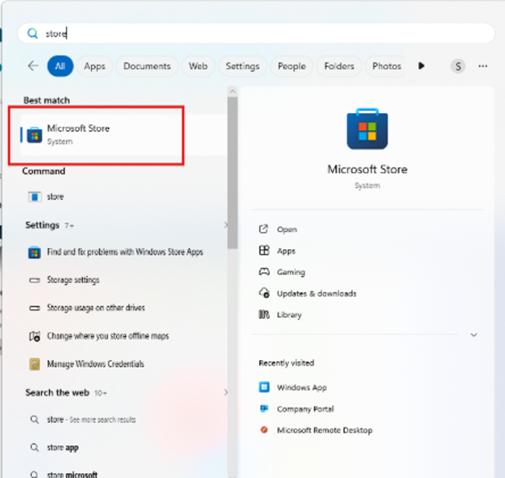Image resolution: width=505 pixels, height=478 pixels.
Task: Select the Apps filter tab
Action: coord(95,66)
